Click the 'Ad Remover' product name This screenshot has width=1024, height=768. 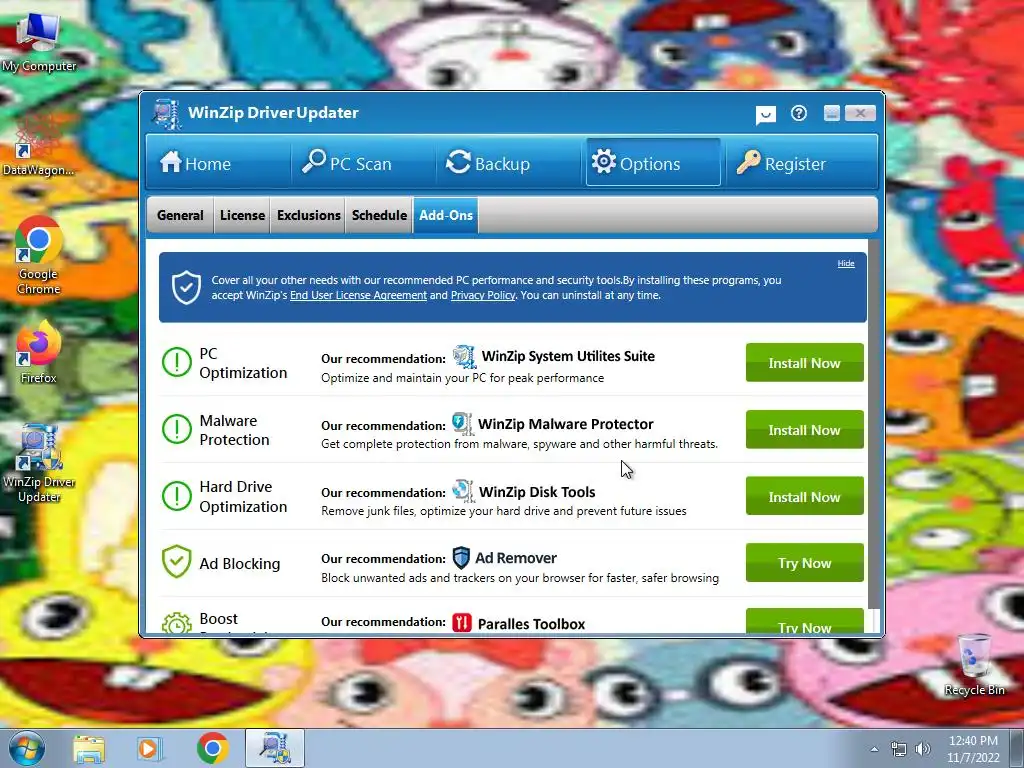[x=516, y=558]
